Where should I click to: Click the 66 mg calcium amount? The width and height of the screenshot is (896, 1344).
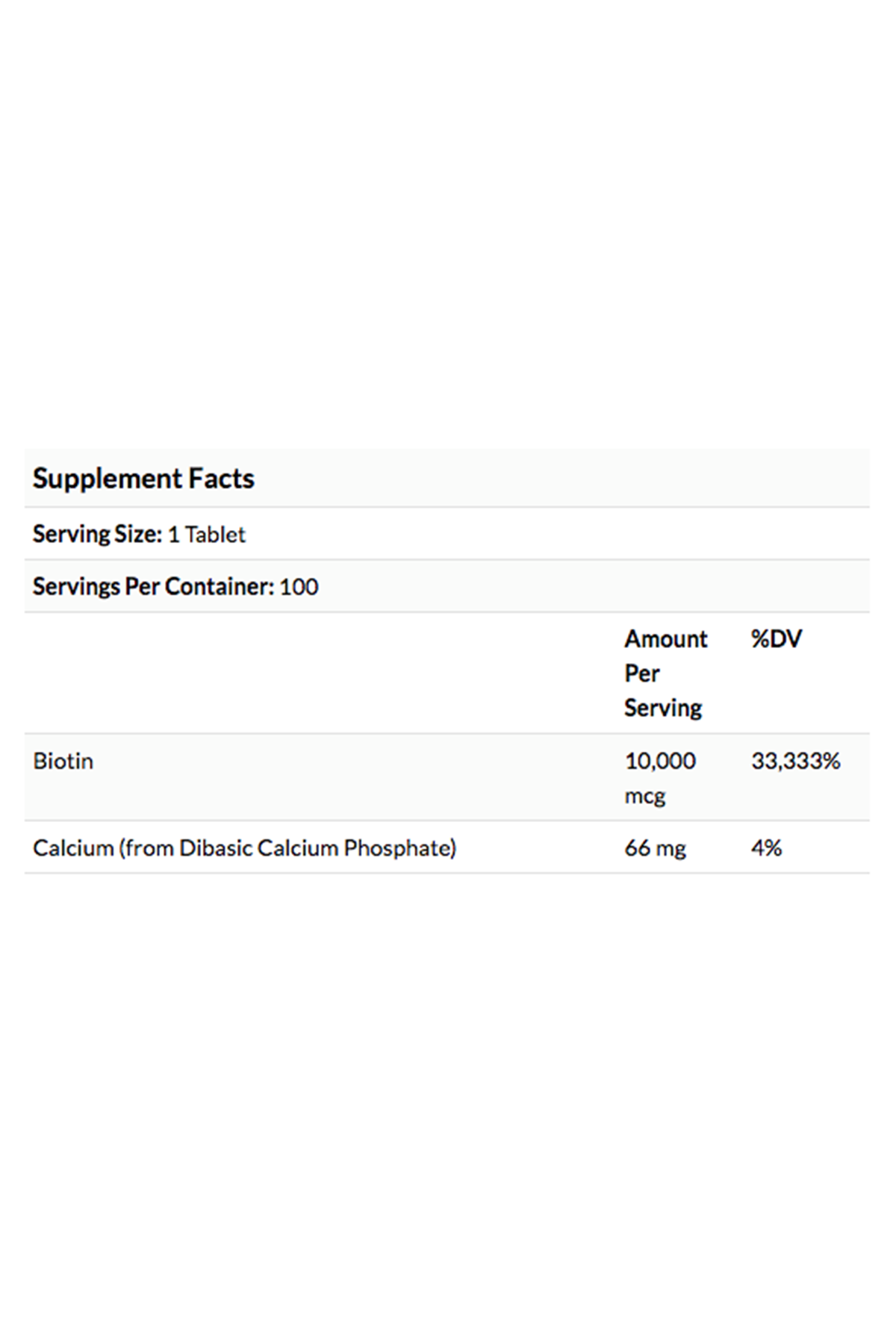click(x=655, y=849)
